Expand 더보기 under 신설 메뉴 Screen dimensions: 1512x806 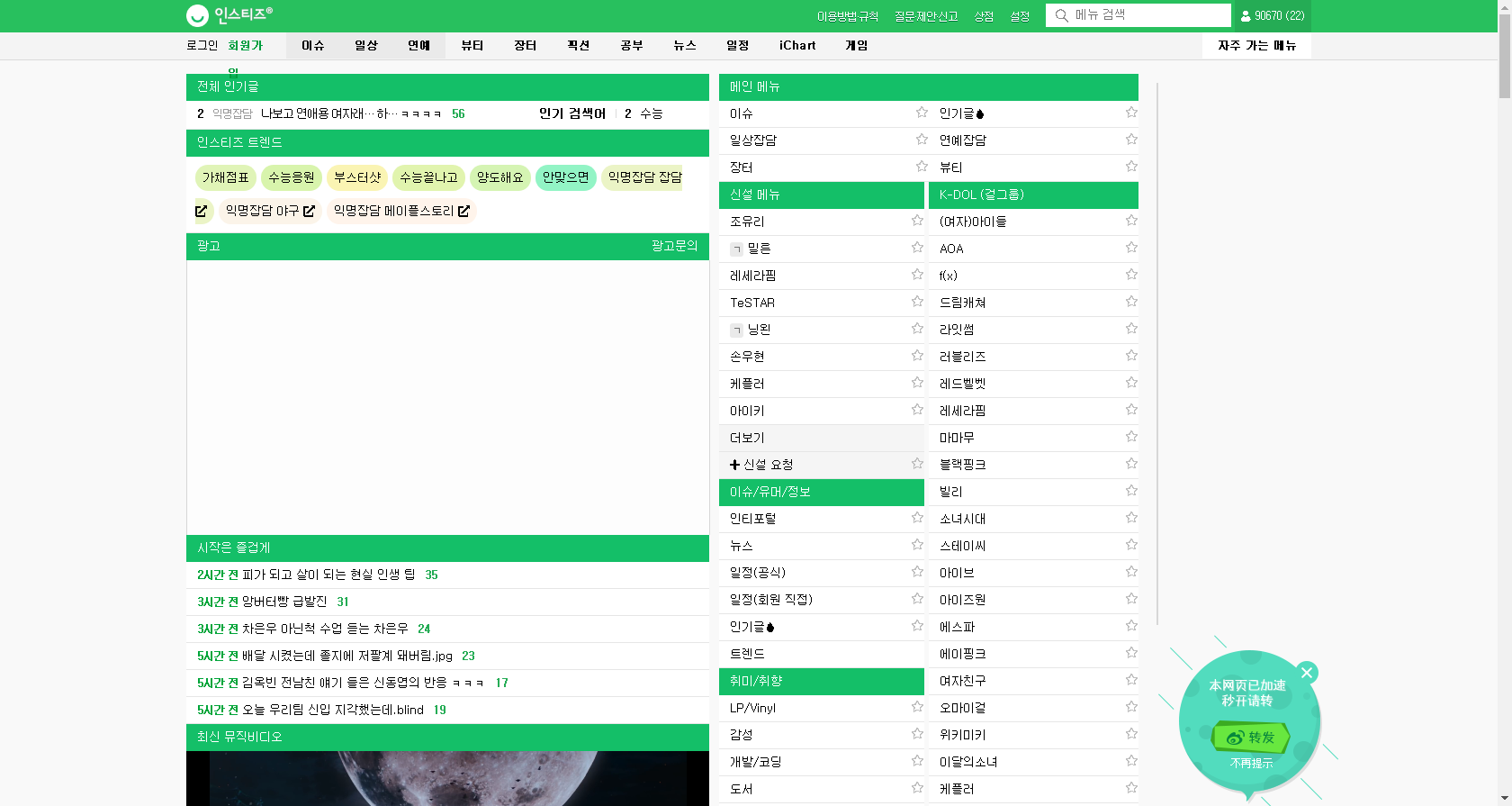[x=822, y=438]
